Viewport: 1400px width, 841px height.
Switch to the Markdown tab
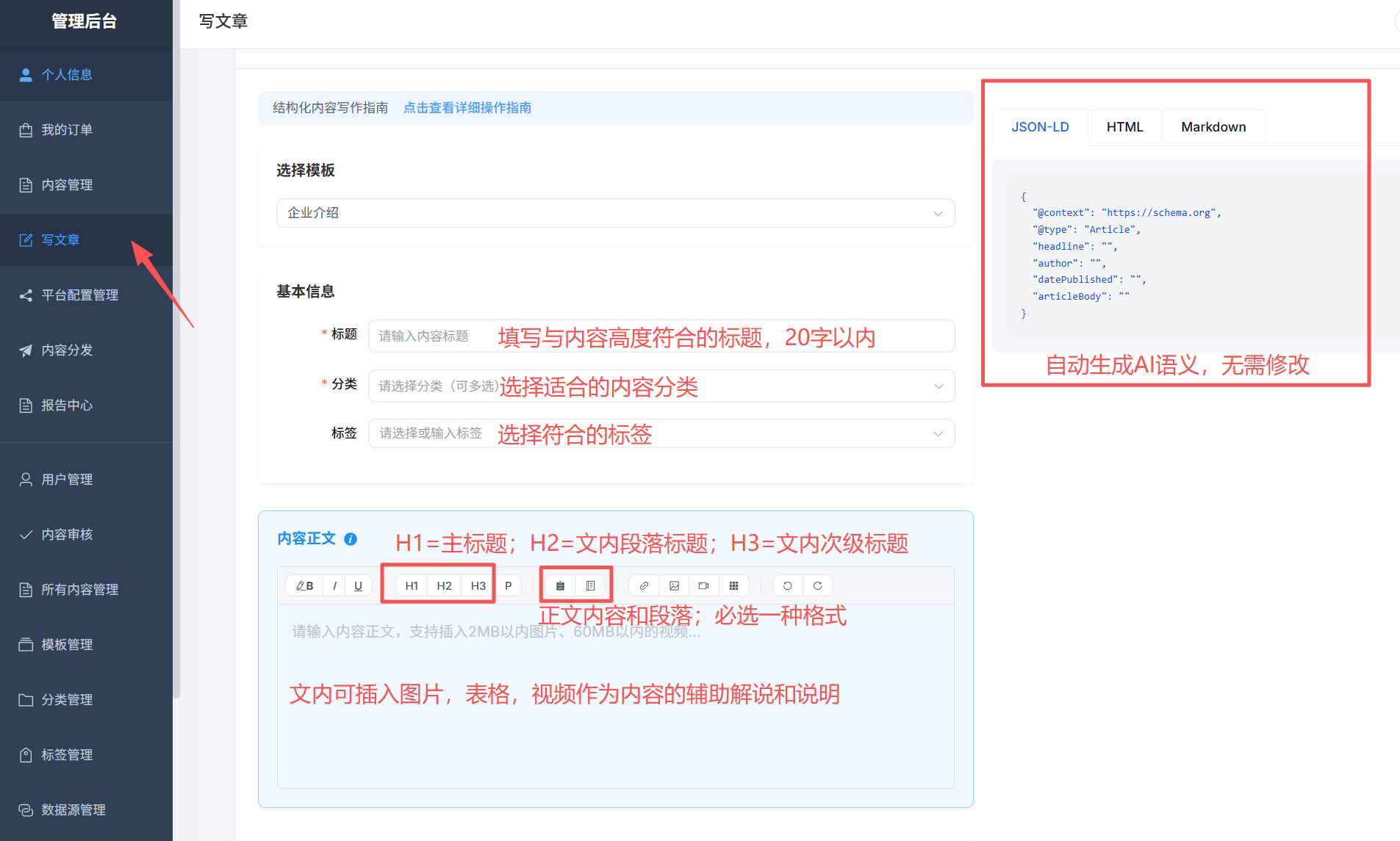pyautogui.click(x=1213, y=127)
